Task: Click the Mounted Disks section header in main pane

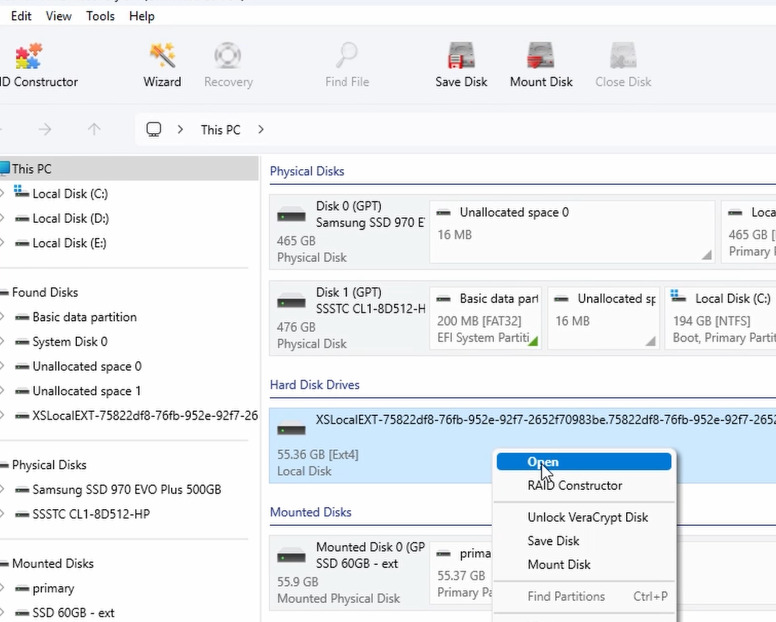Action: (310, 512)
